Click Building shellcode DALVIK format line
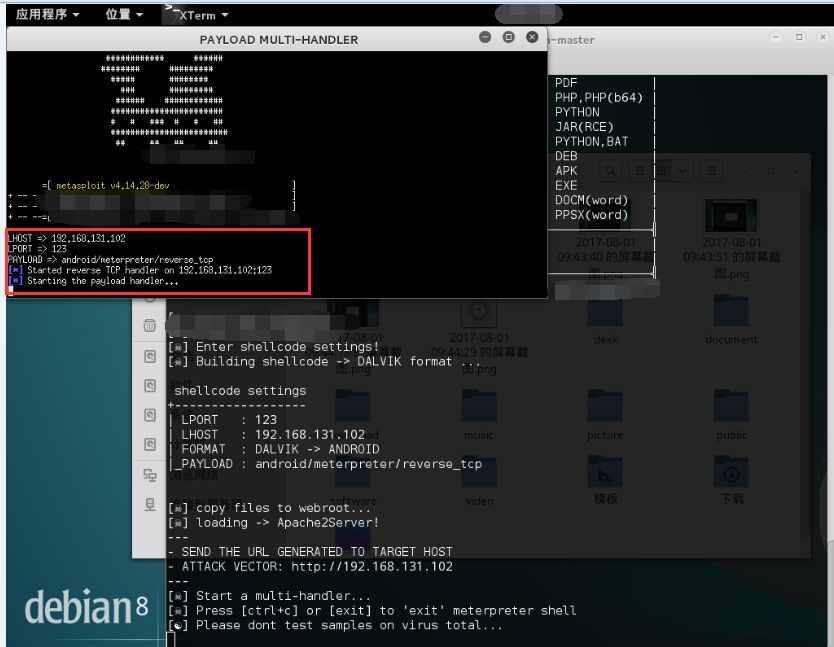This screenshot has width=834, height=647. click(x=324, y=362)
